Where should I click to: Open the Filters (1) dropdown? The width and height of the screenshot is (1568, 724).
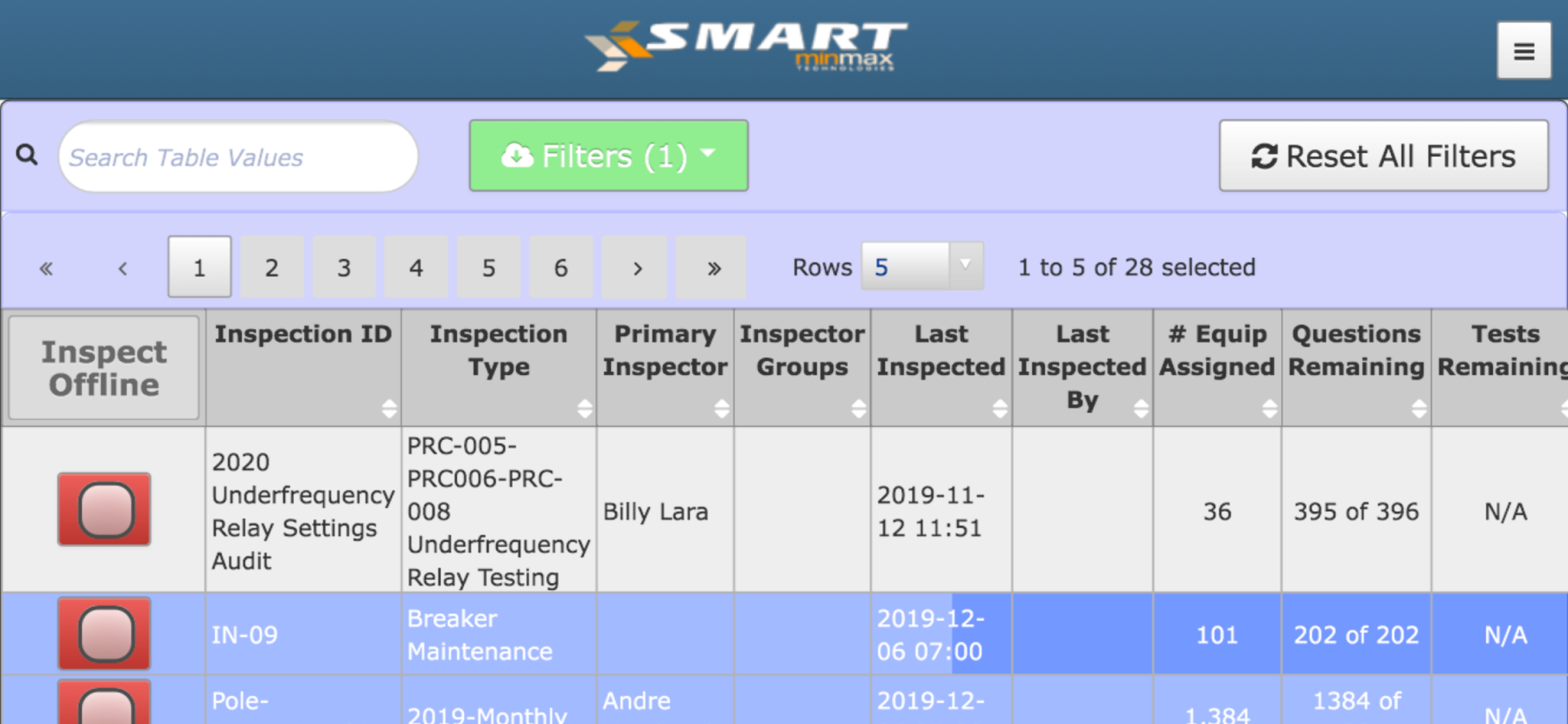[x=608, y=156]
